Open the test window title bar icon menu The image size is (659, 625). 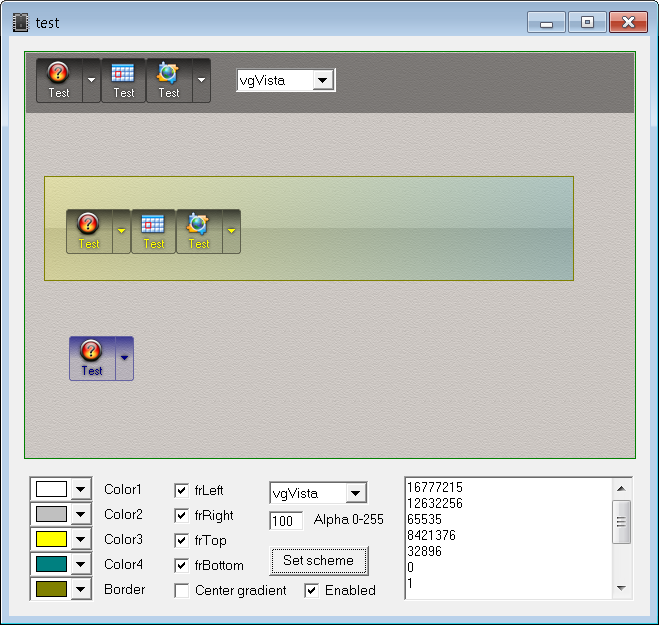pyautogui.click(x=20, y=22)
